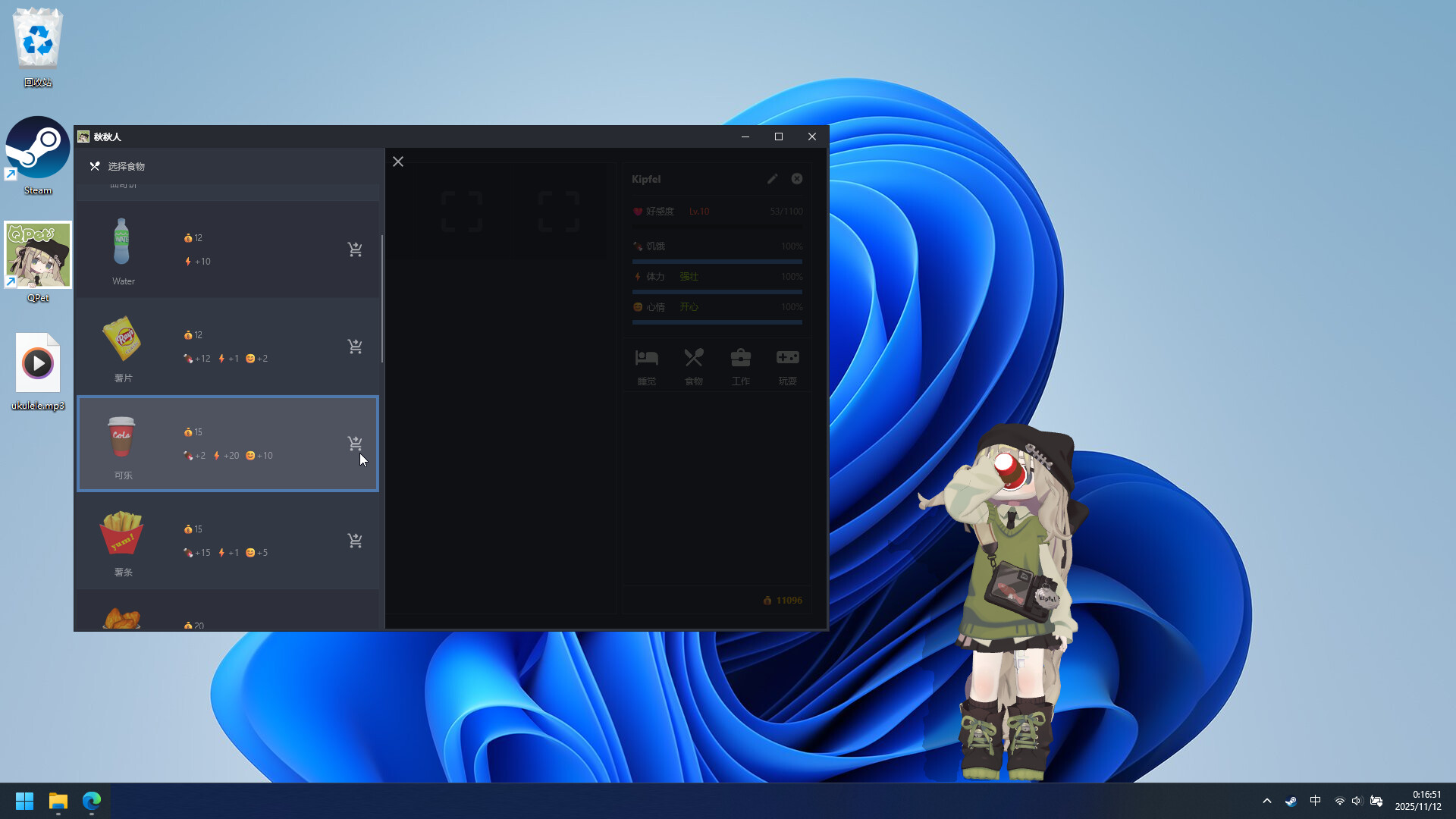Click the 好感度 Lv.10 level label
The height and width of the screenshot is (819, 1456).
tap(698, 211)
